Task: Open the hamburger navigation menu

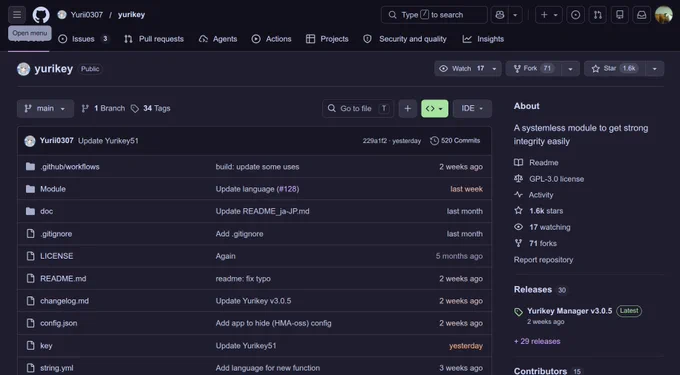Action: point(17,15)
